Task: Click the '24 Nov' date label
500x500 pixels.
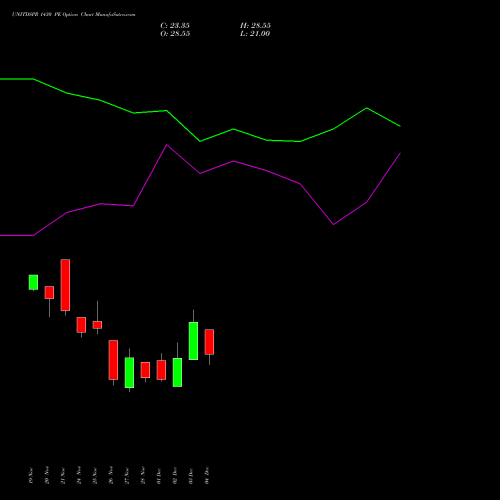Action: 79,475
